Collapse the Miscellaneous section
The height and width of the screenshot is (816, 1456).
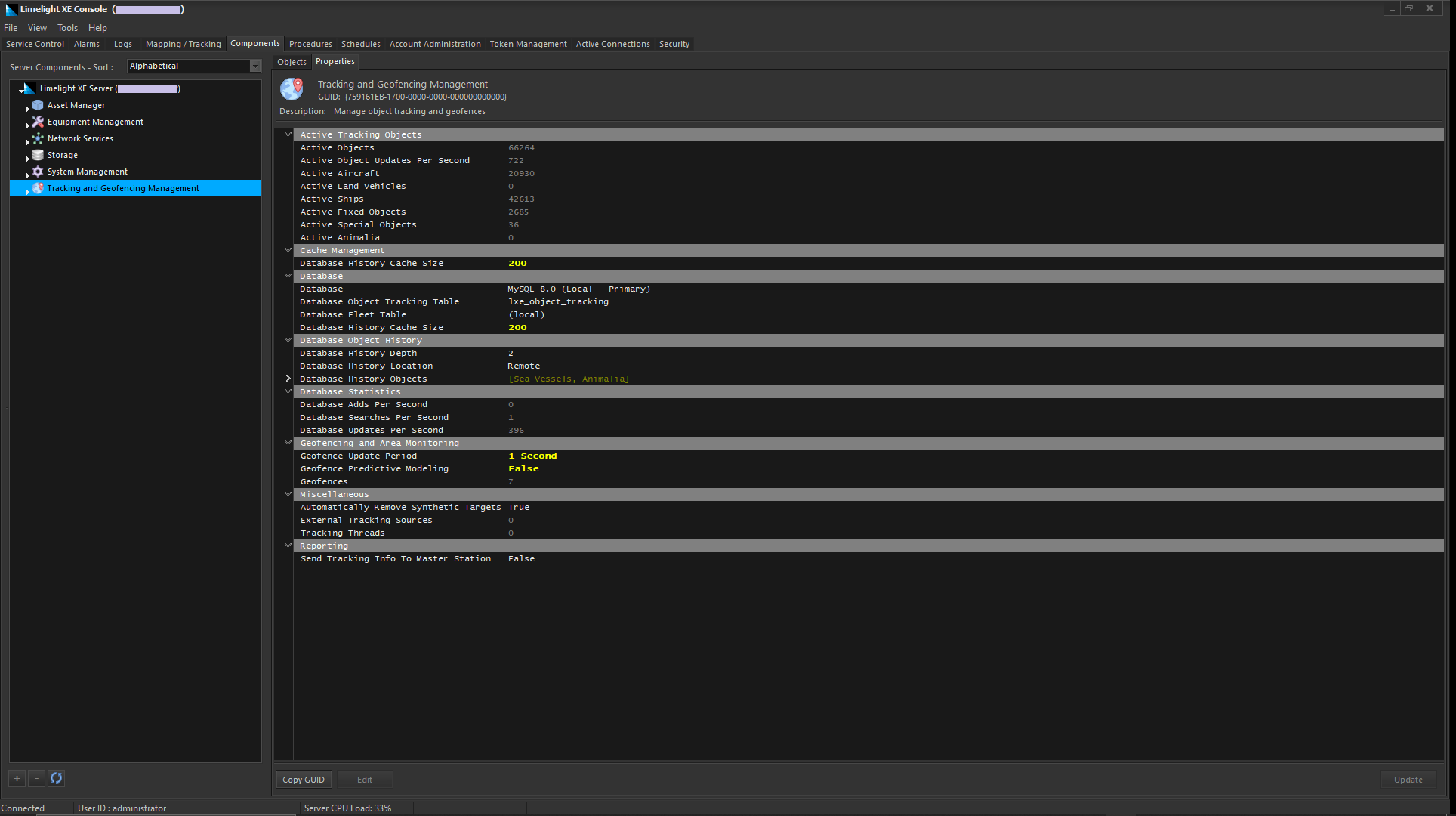pyautogui.click(x=288, y=494)
